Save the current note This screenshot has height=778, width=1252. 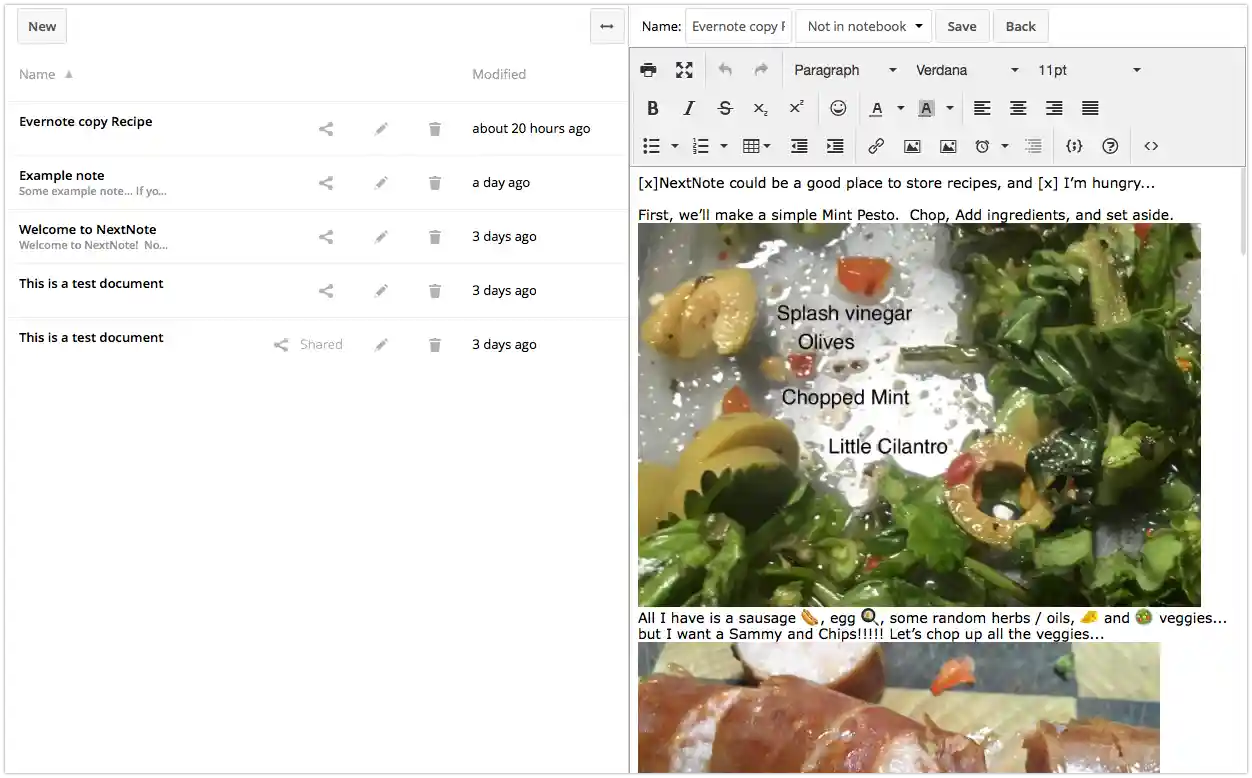961,26
